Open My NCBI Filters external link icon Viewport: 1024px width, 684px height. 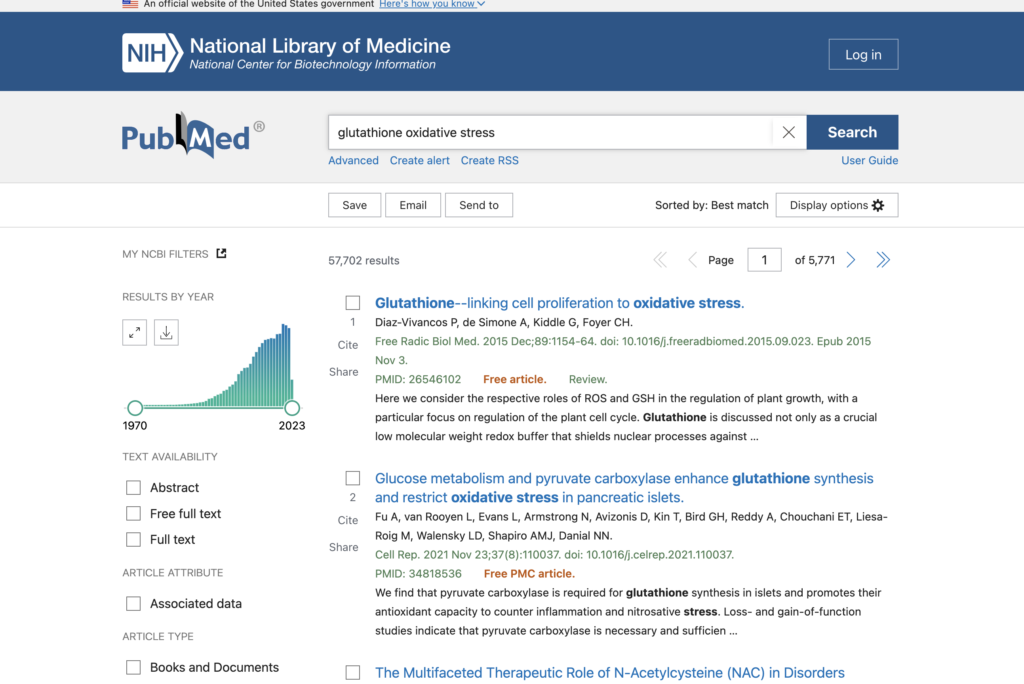pos(222,254)
